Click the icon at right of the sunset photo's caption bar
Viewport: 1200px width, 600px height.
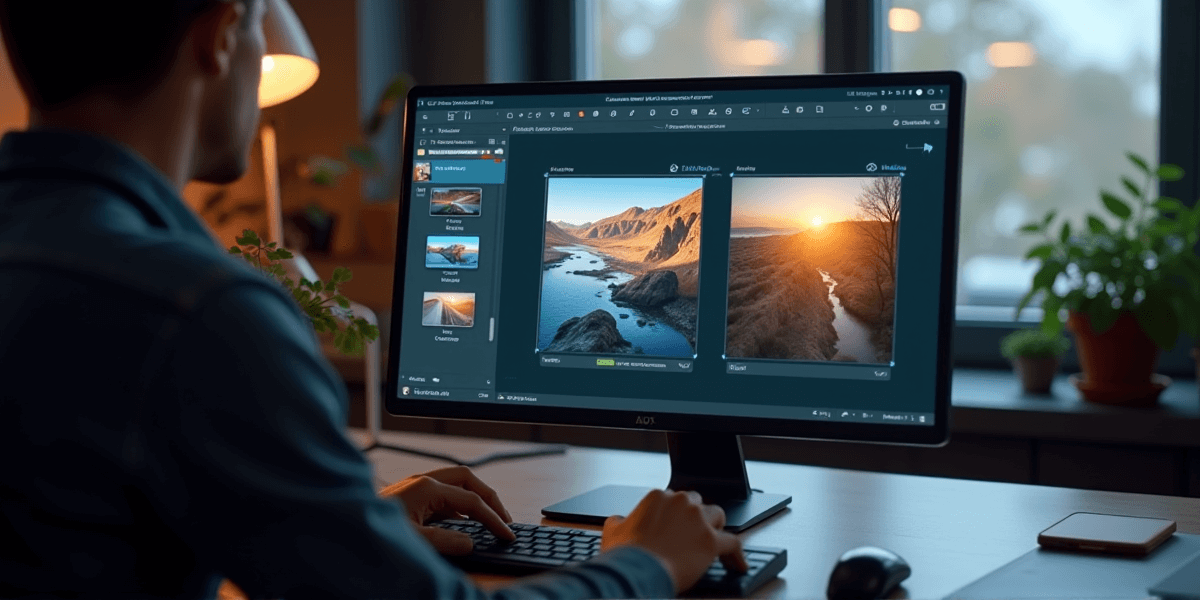(x=881, y=374)
